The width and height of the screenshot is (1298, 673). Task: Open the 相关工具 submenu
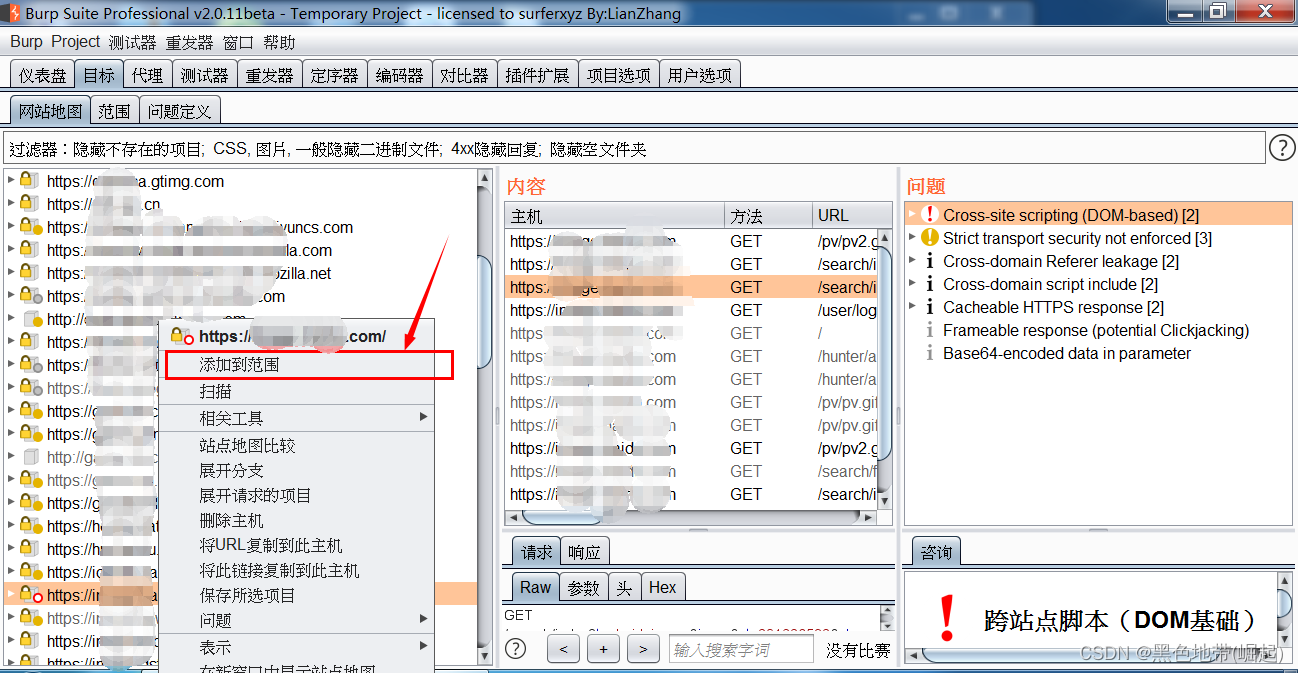click(297, 418)
